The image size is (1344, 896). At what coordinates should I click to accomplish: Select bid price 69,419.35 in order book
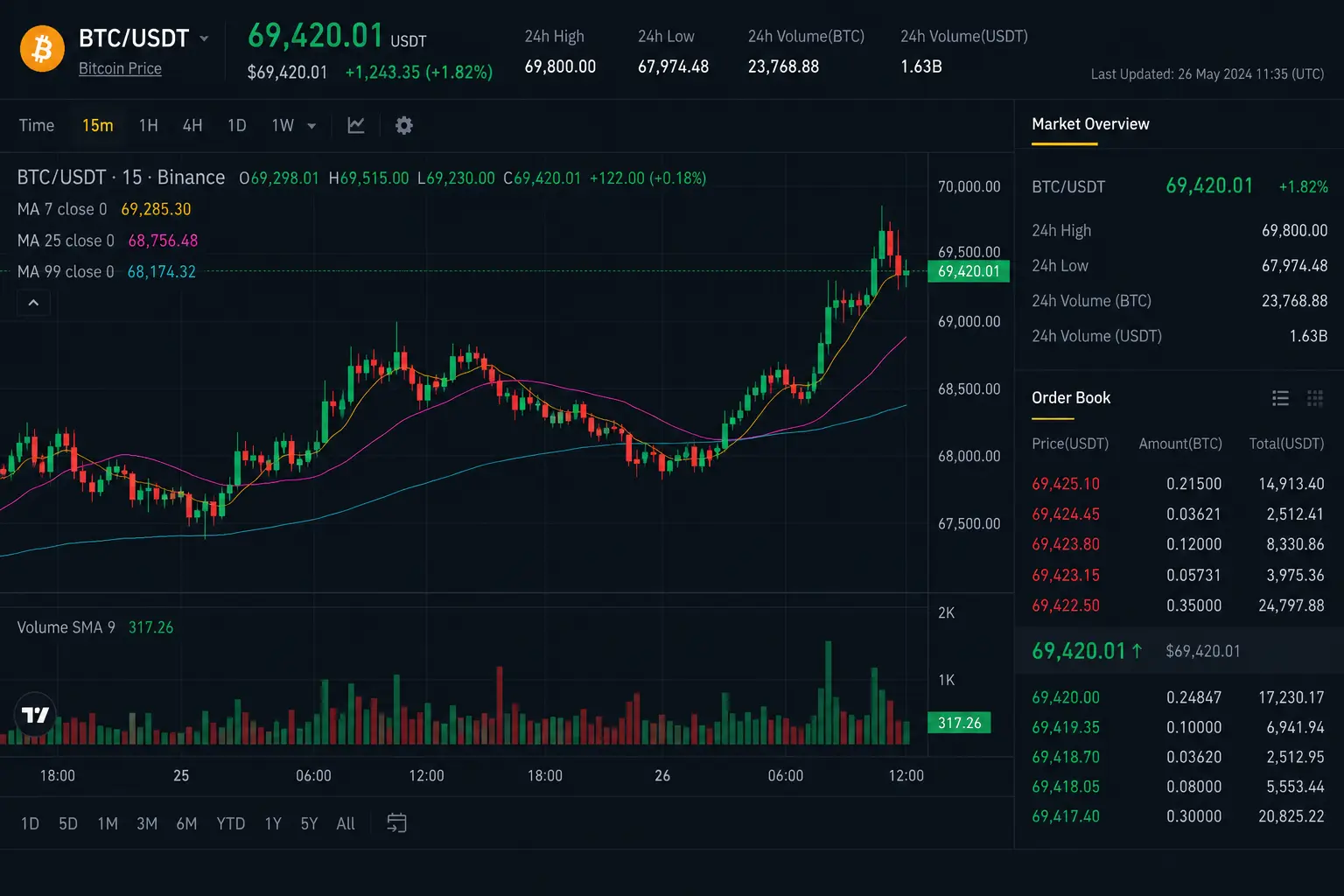point(1066,727)
